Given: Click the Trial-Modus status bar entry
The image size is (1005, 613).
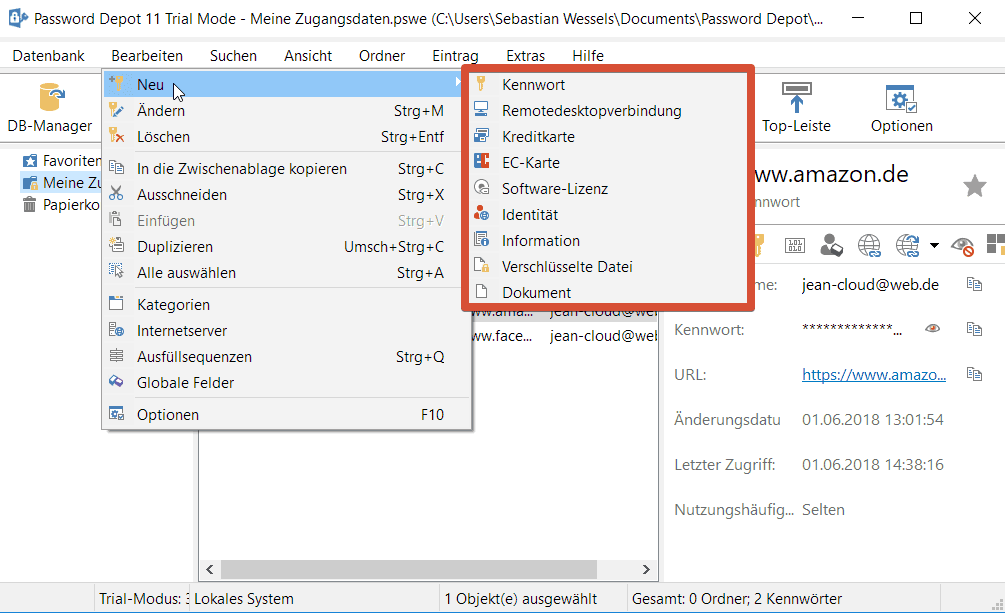Looking at the screenshot, I should (144, 598).
